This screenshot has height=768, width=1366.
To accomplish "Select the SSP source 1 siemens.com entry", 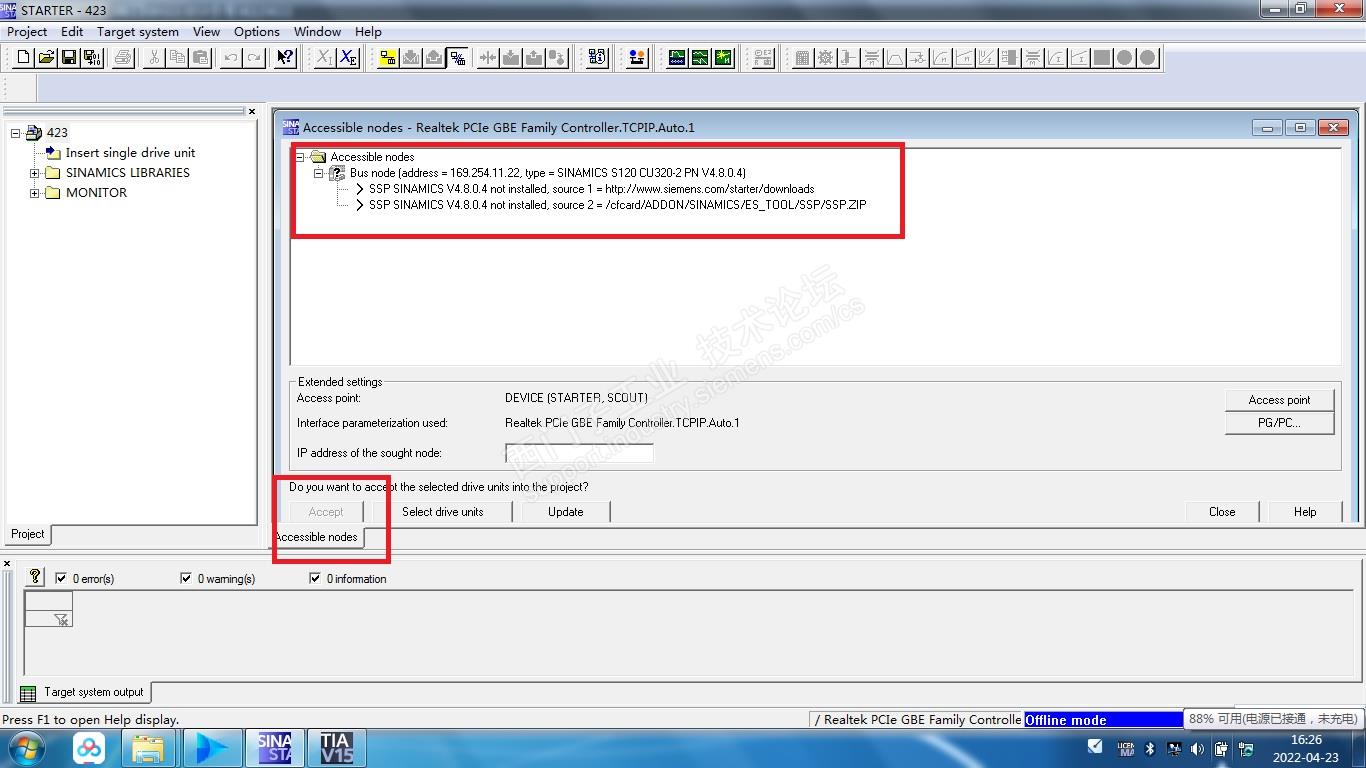I will (591, 189).
